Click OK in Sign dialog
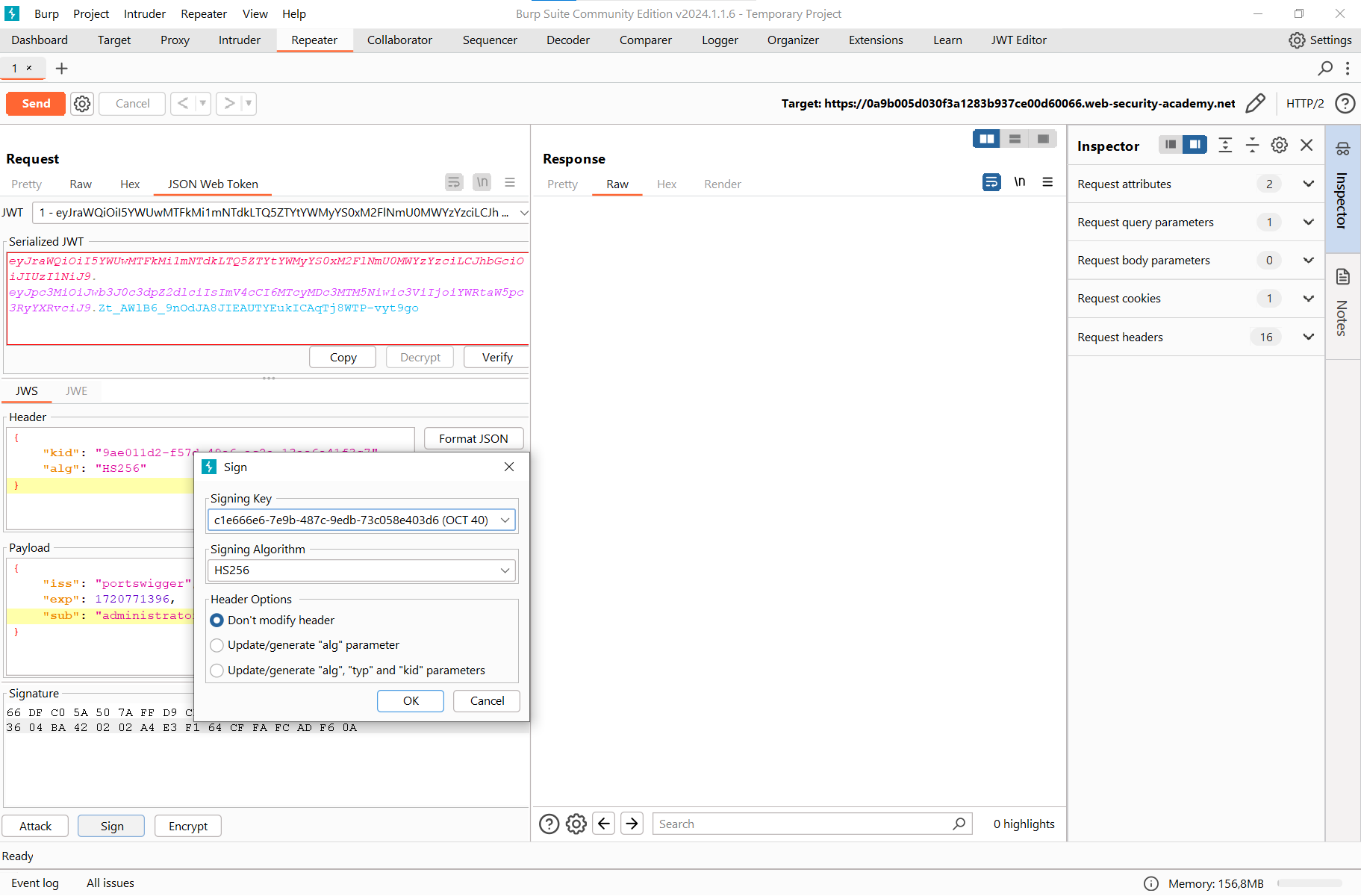Screen dimensions: 1361x896 tap(411, 701)
